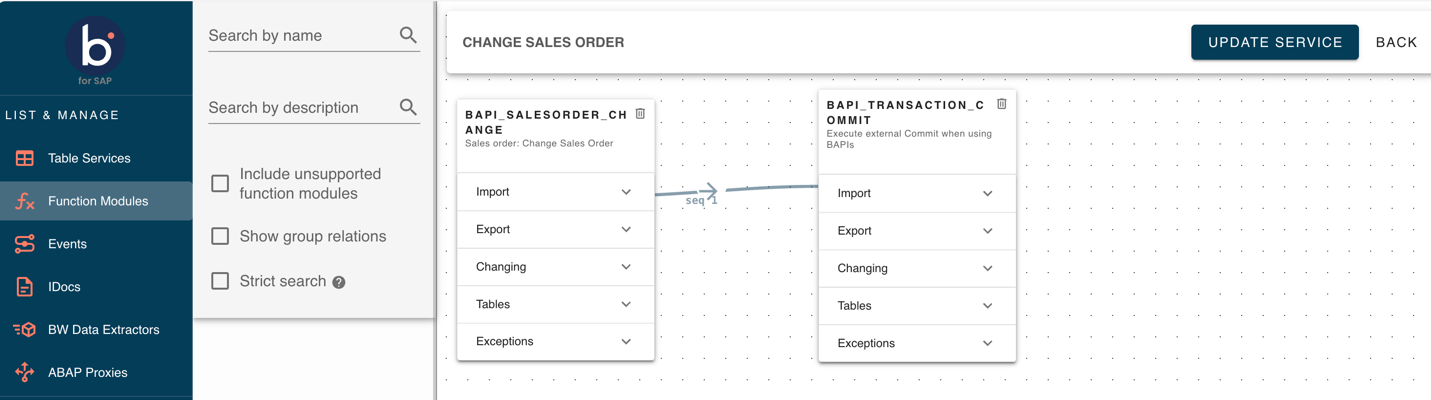This screenshot has width=1431, height=400.
Task: Click the Strict search help icon
Action: pos(339,282)
